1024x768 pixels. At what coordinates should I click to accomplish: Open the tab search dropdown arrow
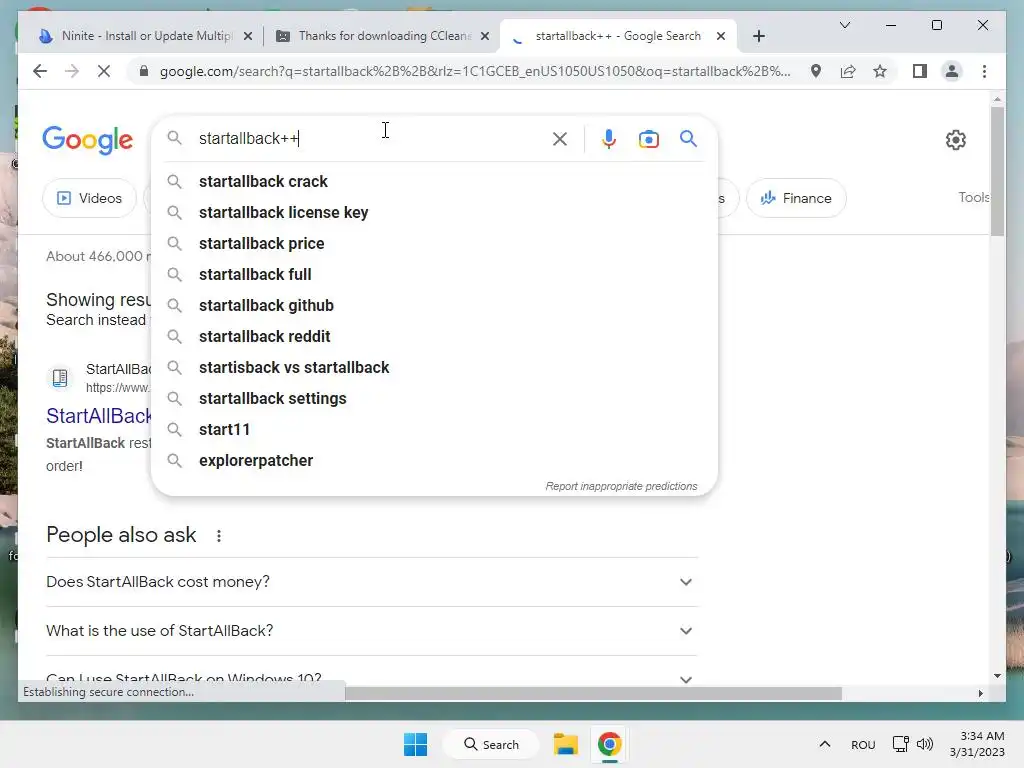click(844, 25)
